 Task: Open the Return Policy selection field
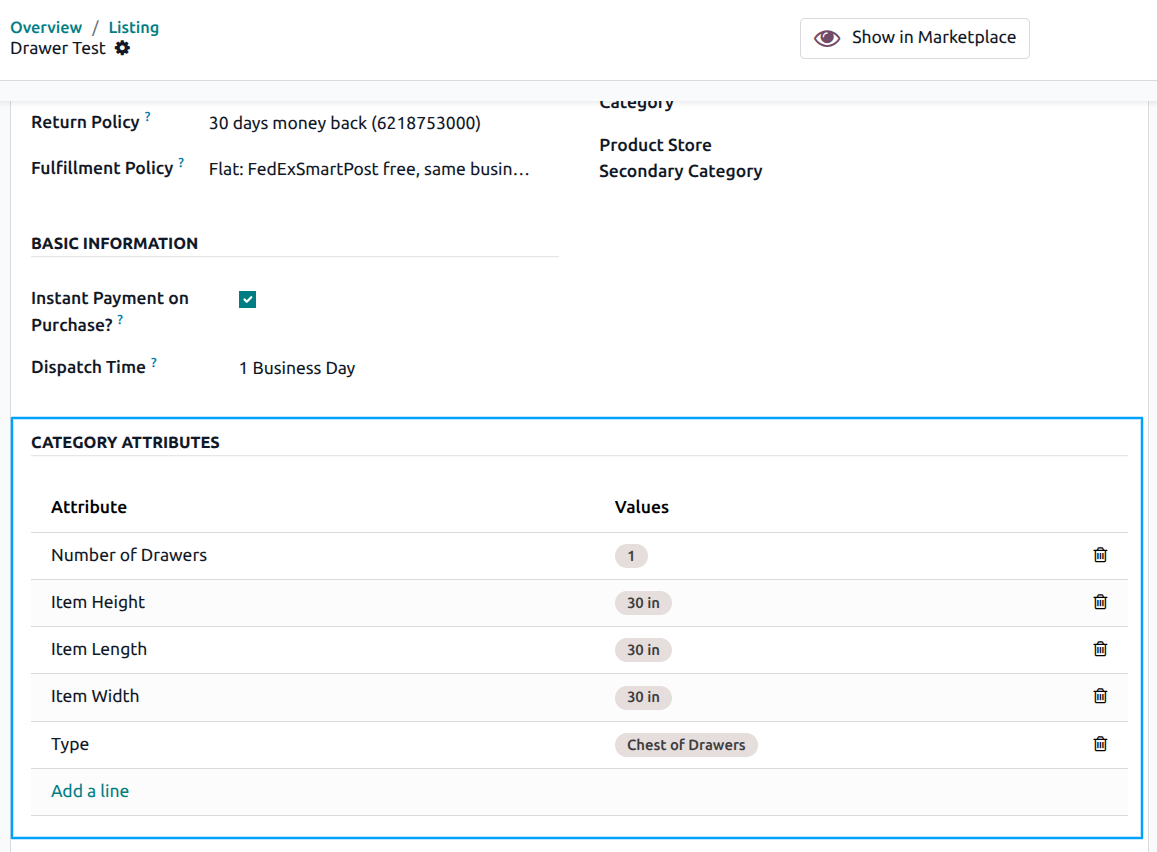coord(345,122)
